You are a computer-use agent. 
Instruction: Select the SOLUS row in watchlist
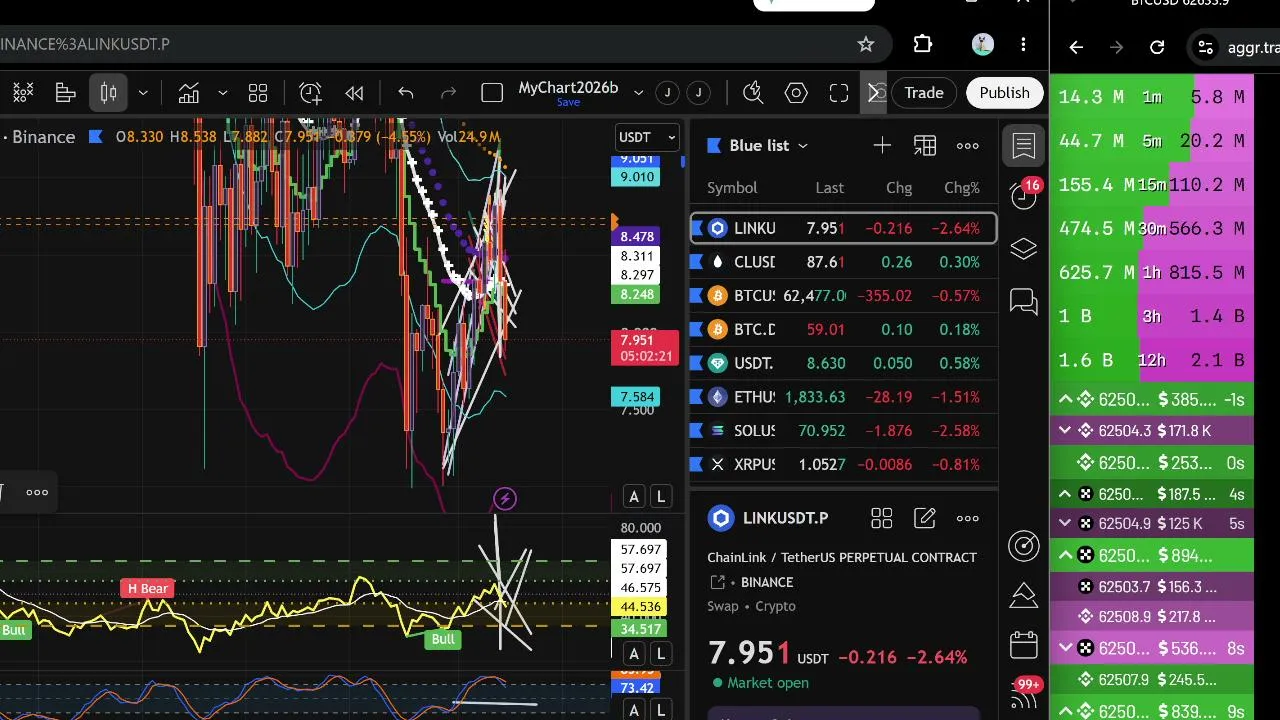pyautogui.click(x=844, y=431)
